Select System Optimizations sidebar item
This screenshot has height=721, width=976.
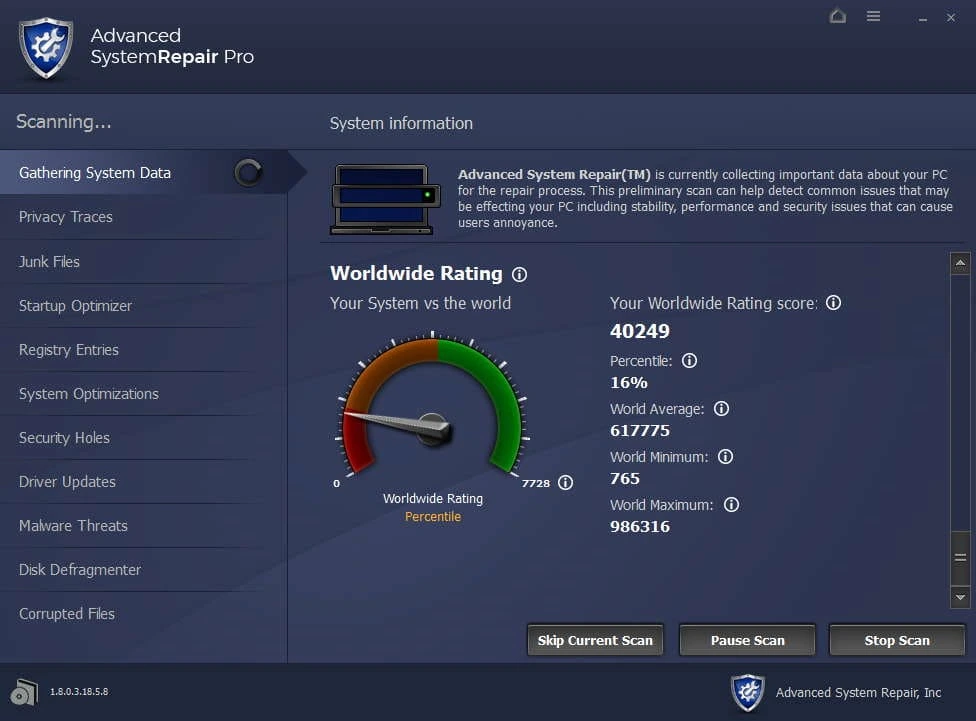144,393
